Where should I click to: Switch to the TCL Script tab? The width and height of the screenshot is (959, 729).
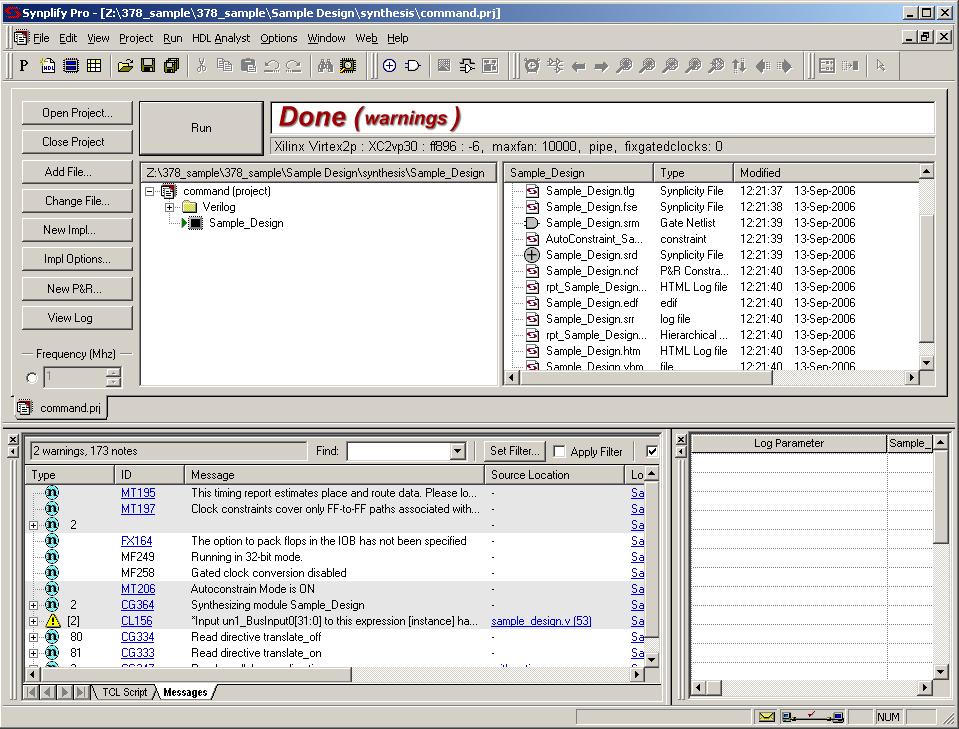click(x=124, y=692)
